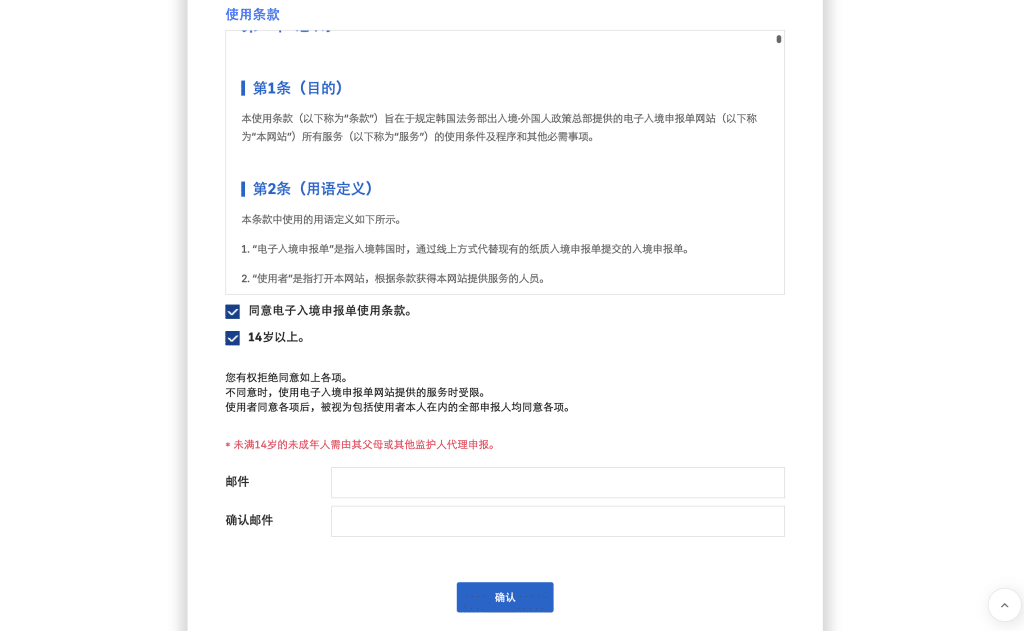Screen dimensions: 1024x631
Task: Select the 第1条（目的） heading
Action: [298, 88]
